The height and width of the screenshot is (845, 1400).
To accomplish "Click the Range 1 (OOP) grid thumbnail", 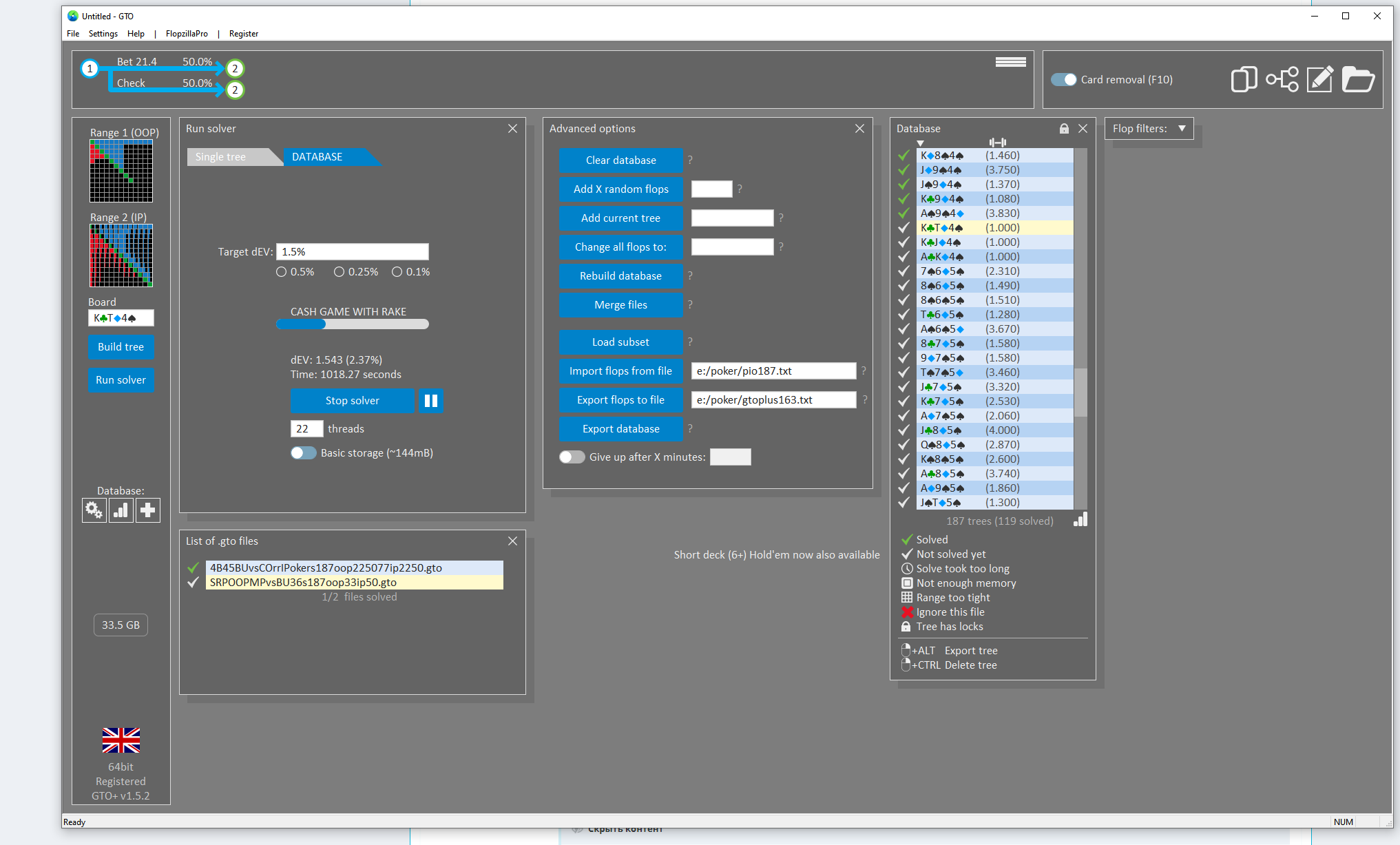I will pos(121,171).
